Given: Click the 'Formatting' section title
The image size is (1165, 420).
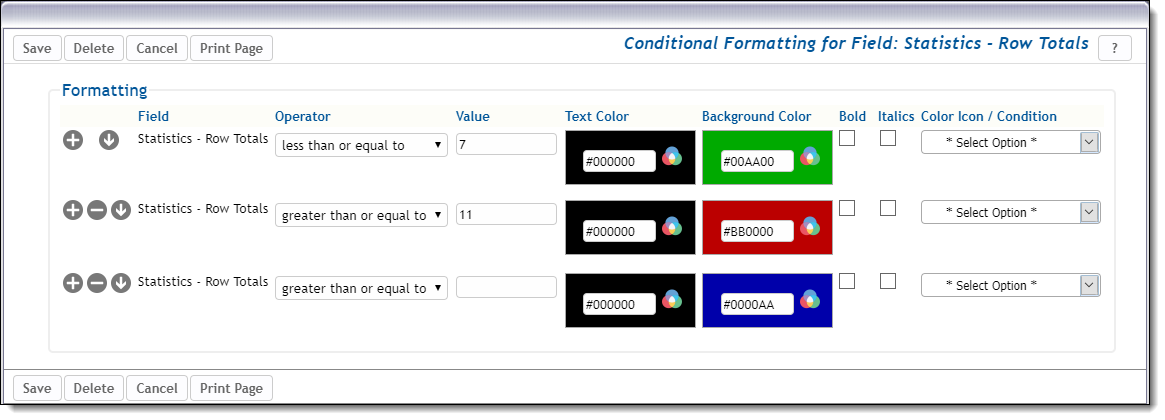Looking at the screenshot, I should [x=105, y=91].
